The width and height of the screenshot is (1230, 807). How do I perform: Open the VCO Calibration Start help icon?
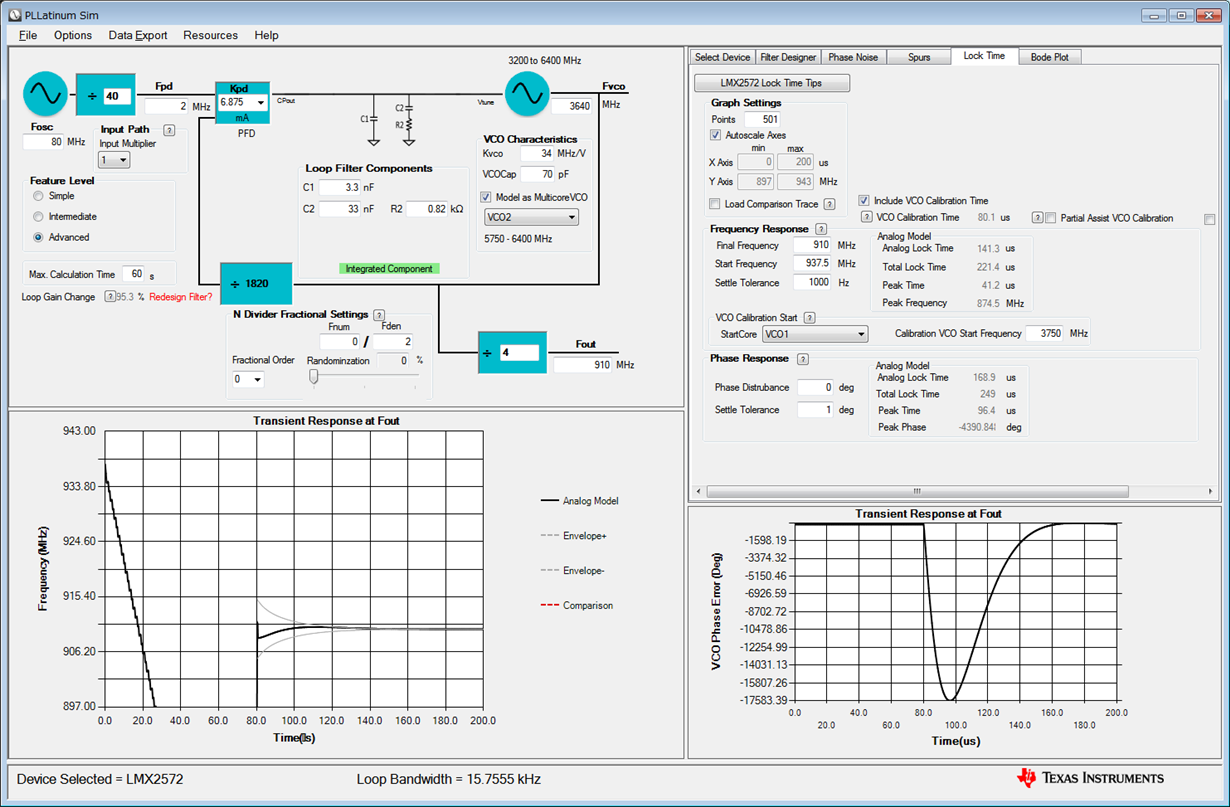coord(810,318)
